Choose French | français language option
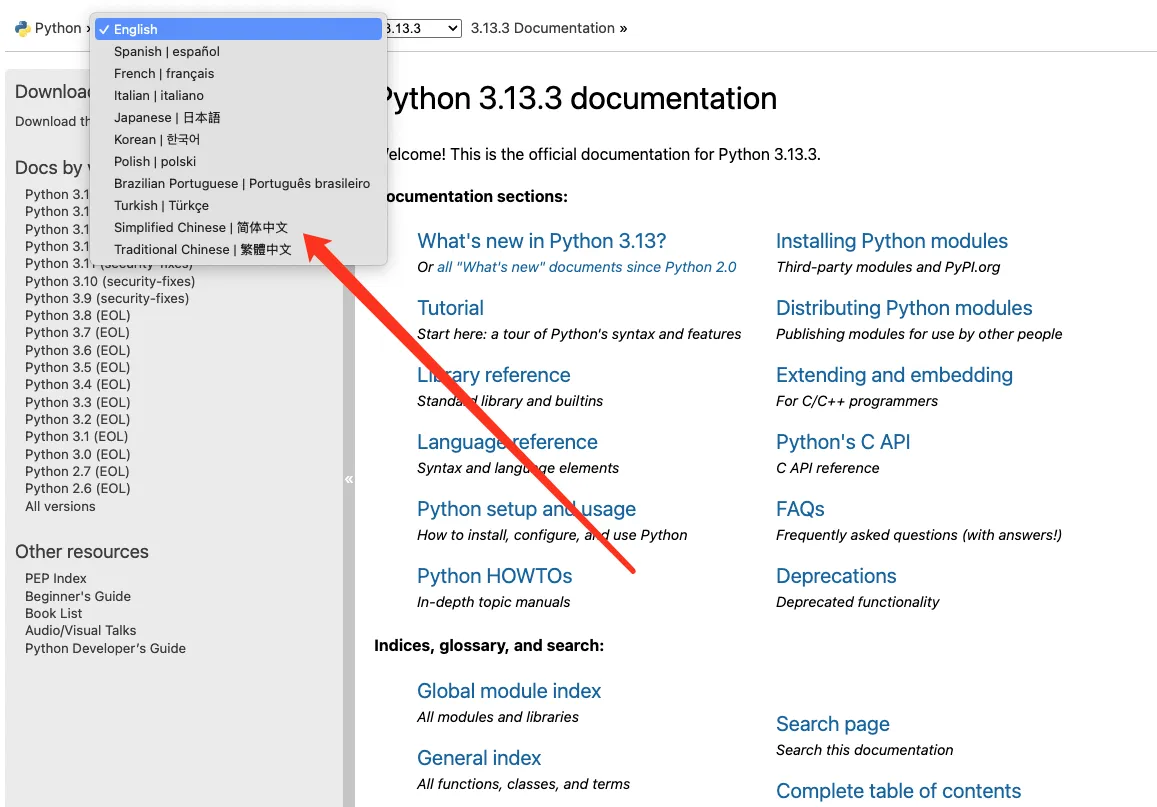The image size is (1157, 807). [x=238, y=74]
